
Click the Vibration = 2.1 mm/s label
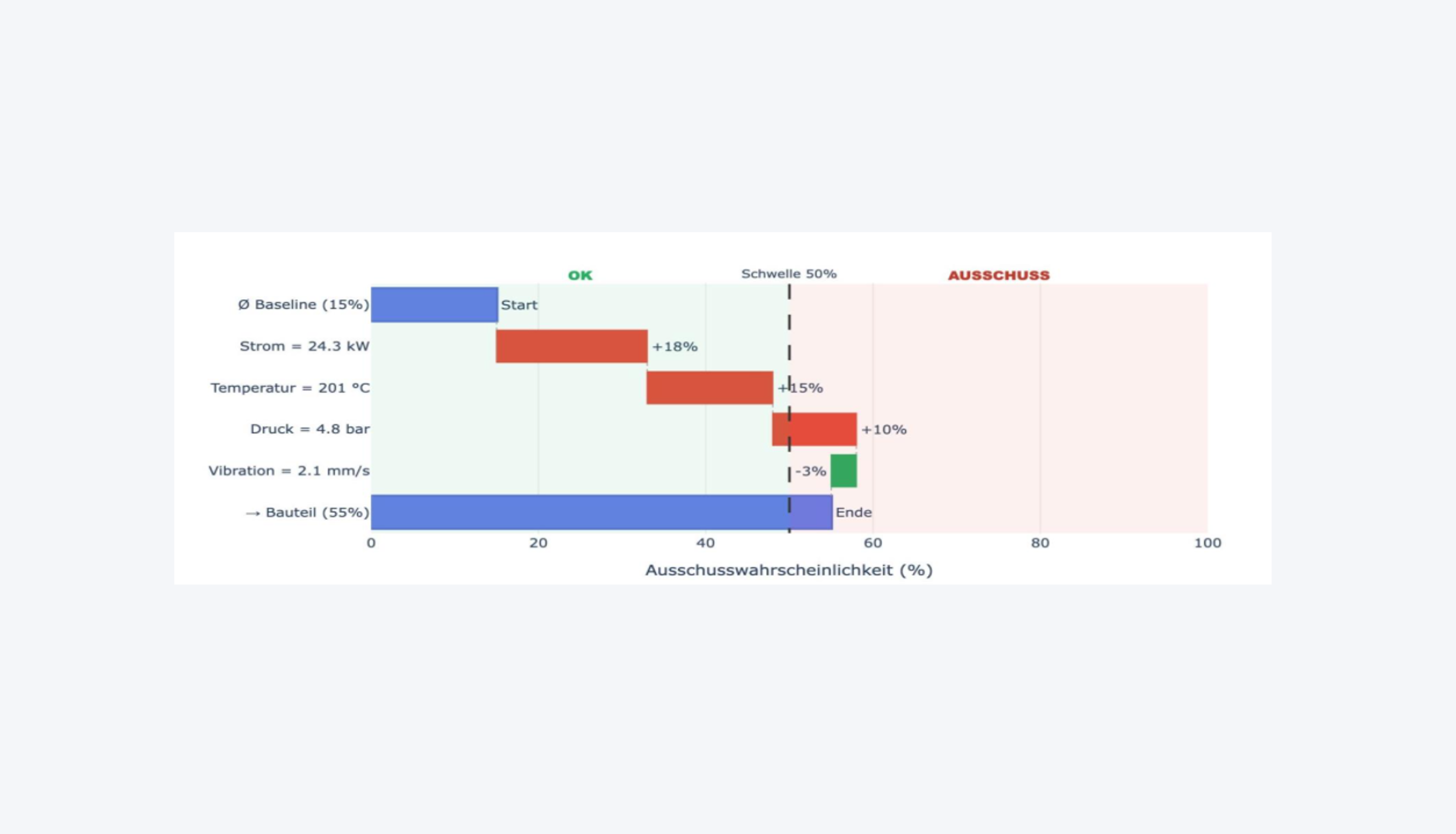289,471
